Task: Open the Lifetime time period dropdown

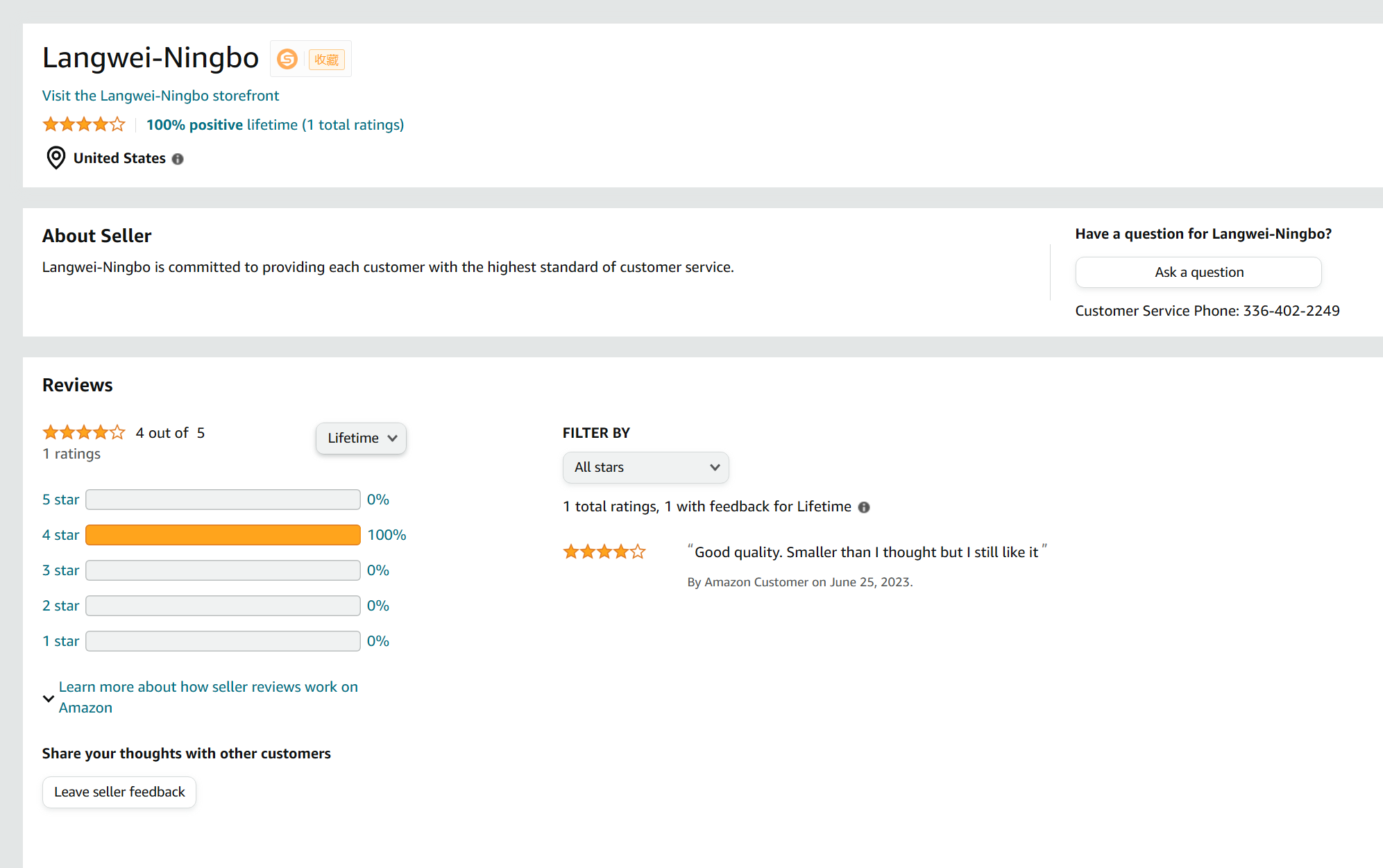Action: [x=361, y=439]
